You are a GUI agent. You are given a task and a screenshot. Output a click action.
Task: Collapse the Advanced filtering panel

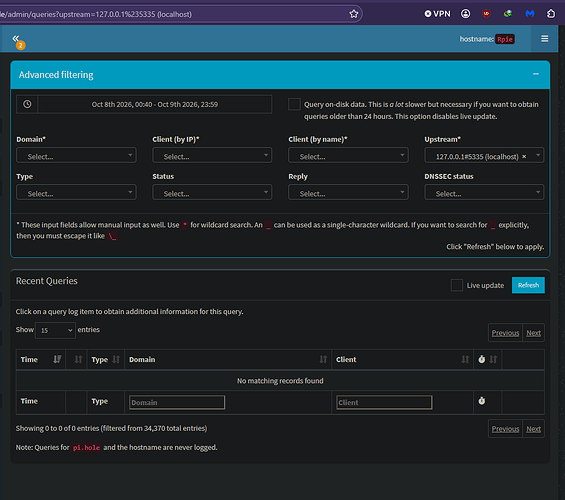(x=536, y=74)
